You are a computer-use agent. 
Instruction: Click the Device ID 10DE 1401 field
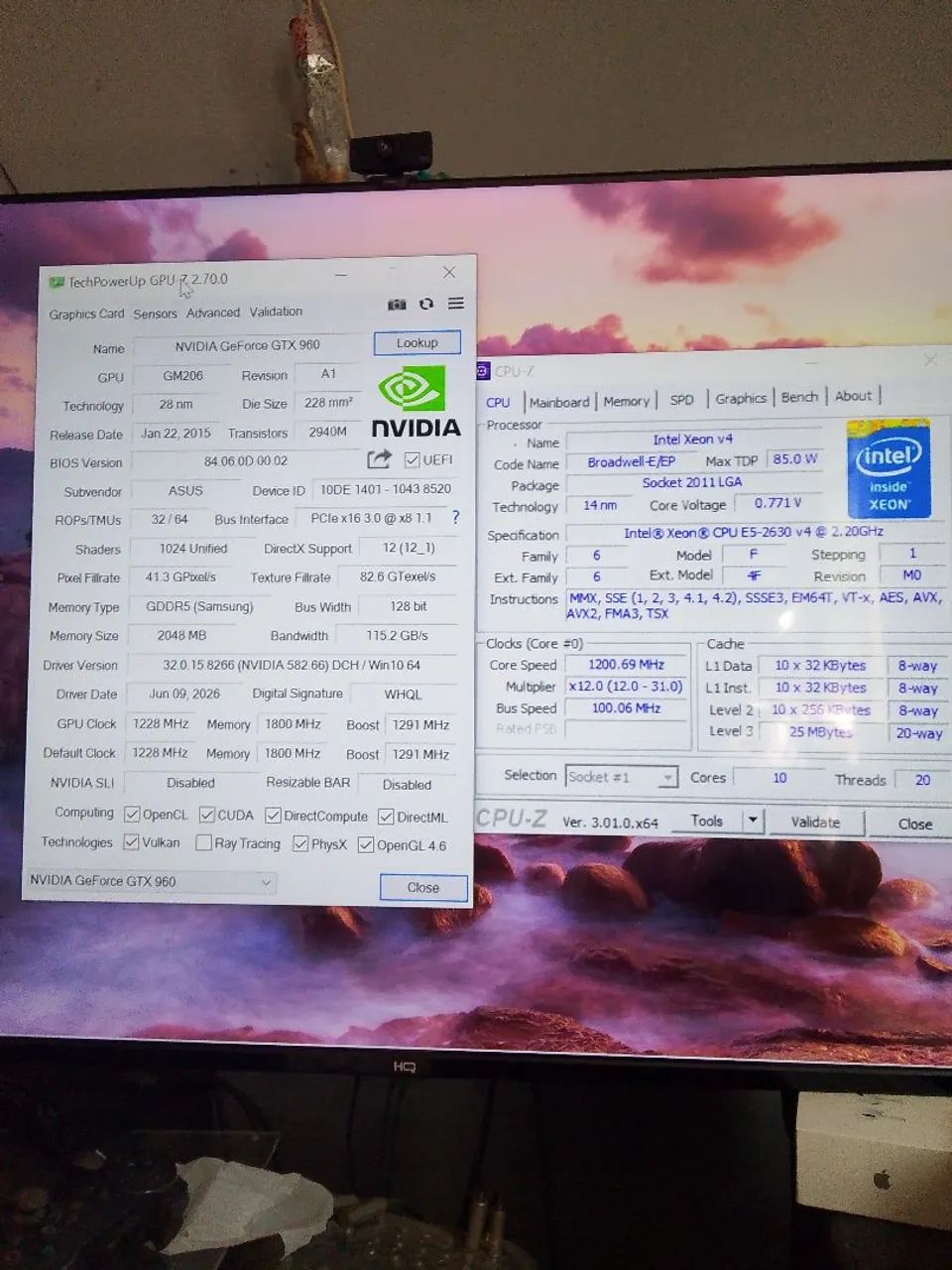tap(384, 489)
